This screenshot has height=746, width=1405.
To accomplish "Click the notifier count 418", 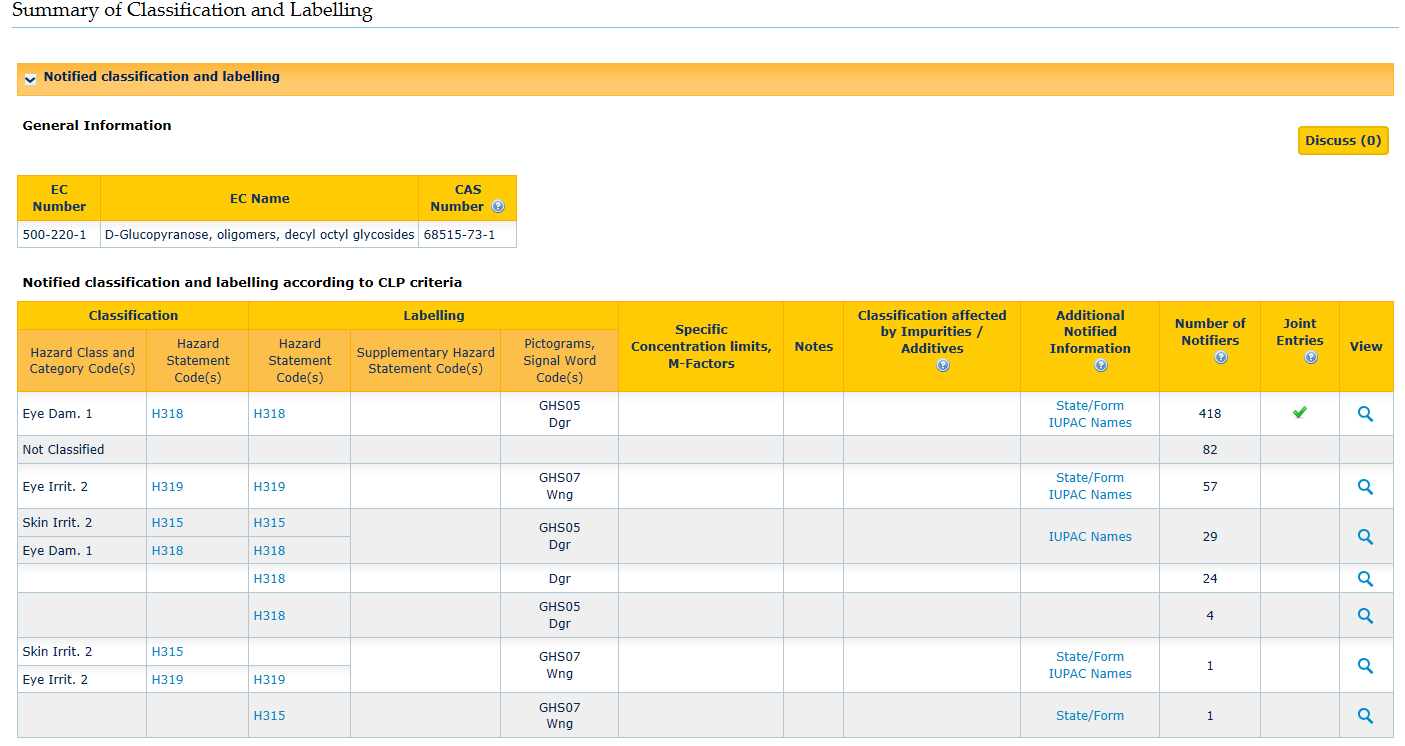I will 1210,414.
